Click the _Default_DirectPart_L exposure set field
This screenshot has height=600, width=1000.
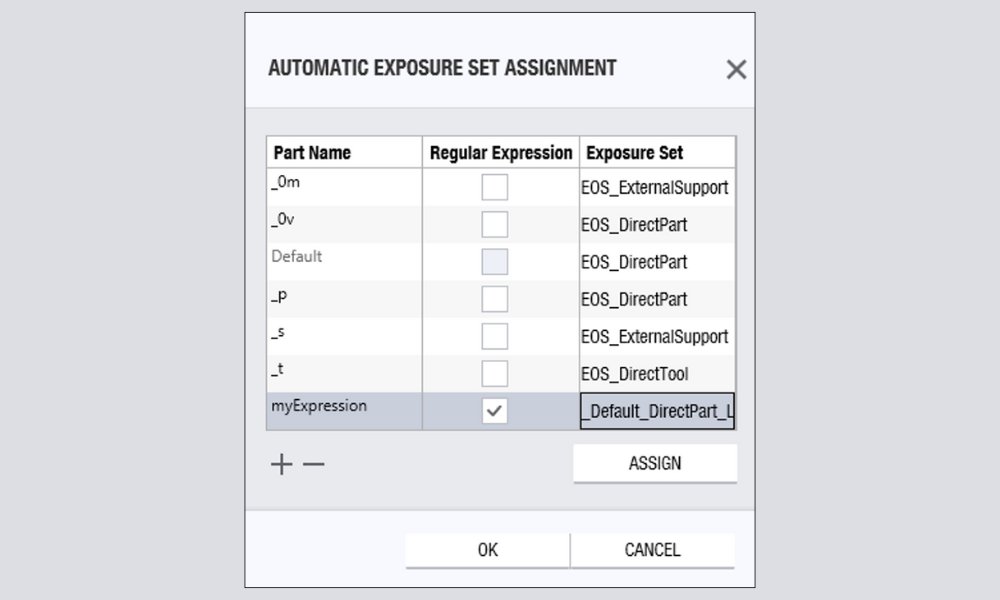[655, 411]
